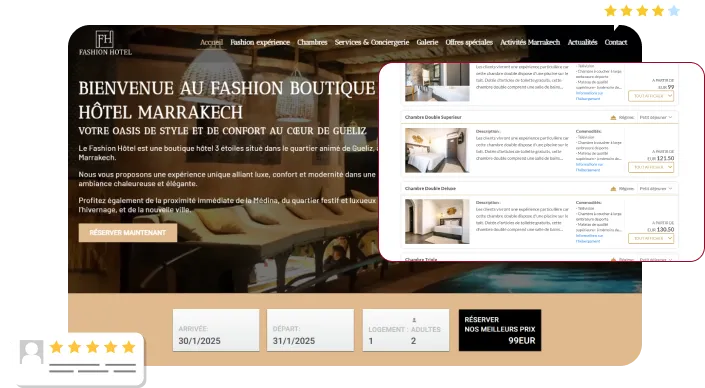Click the 31/1/2025 departure date value

tap(294, 341)
